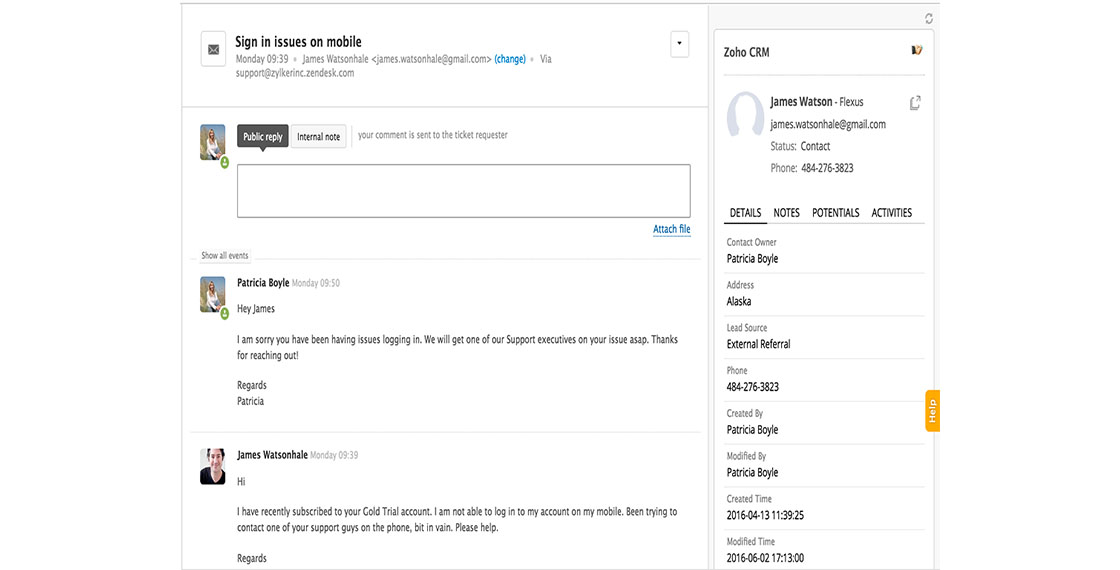The image size is (1120, 570).
Task: Switch to Internal note tab
Action: (319, 136)
